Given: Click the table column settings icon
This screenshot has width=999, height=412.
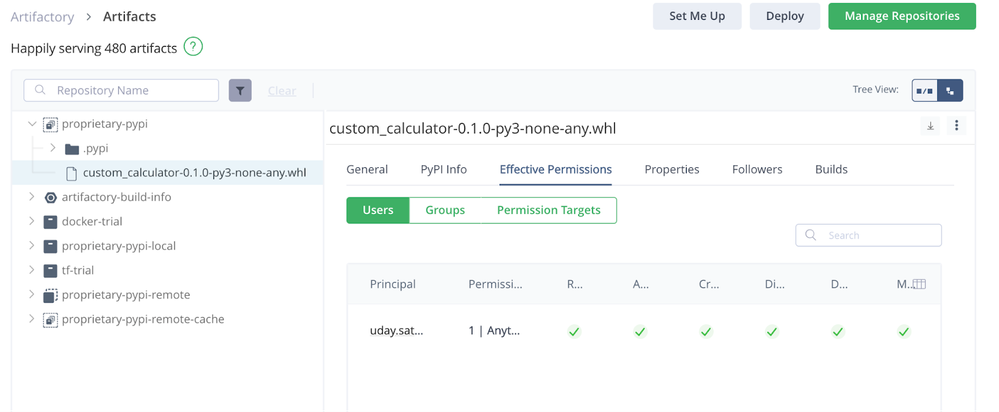Looking at the screenshot, I should point(919,284).
